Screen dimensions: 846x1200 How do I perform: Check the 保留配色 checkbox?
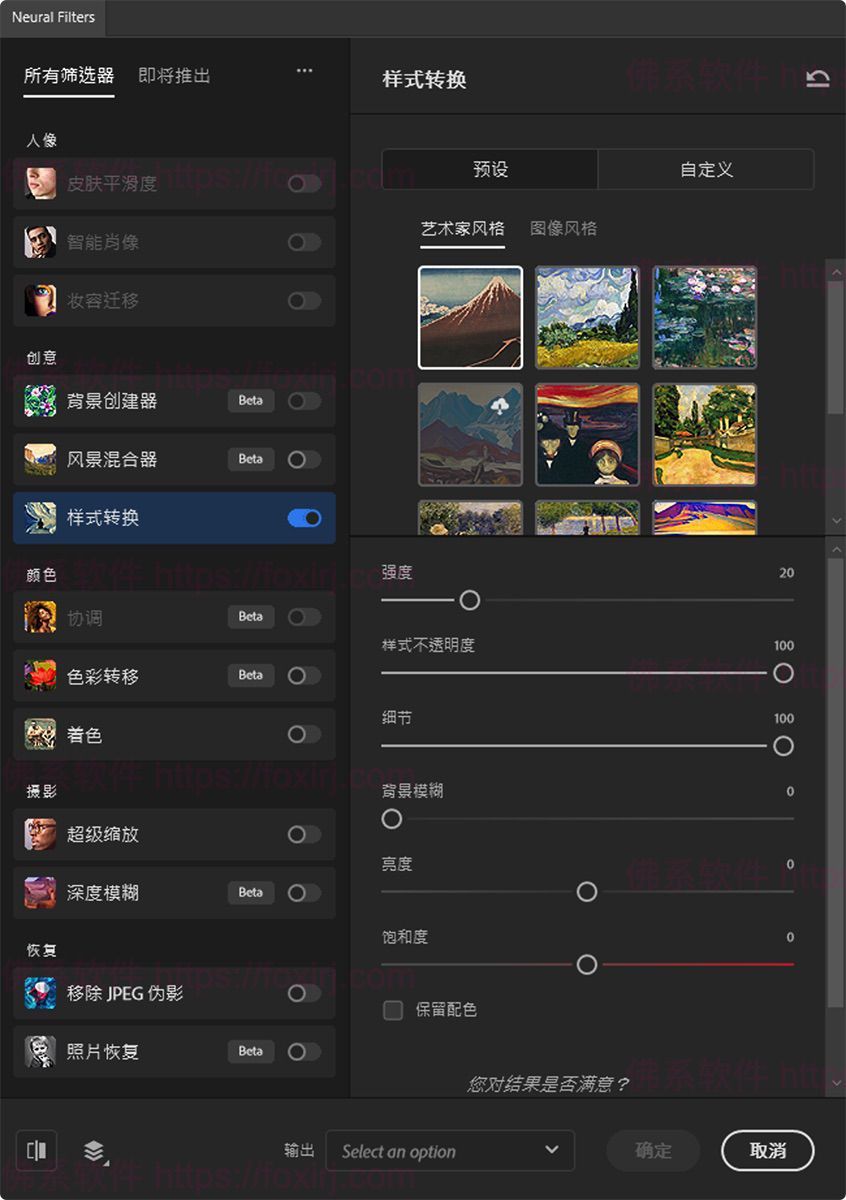tap(392, 1011)
